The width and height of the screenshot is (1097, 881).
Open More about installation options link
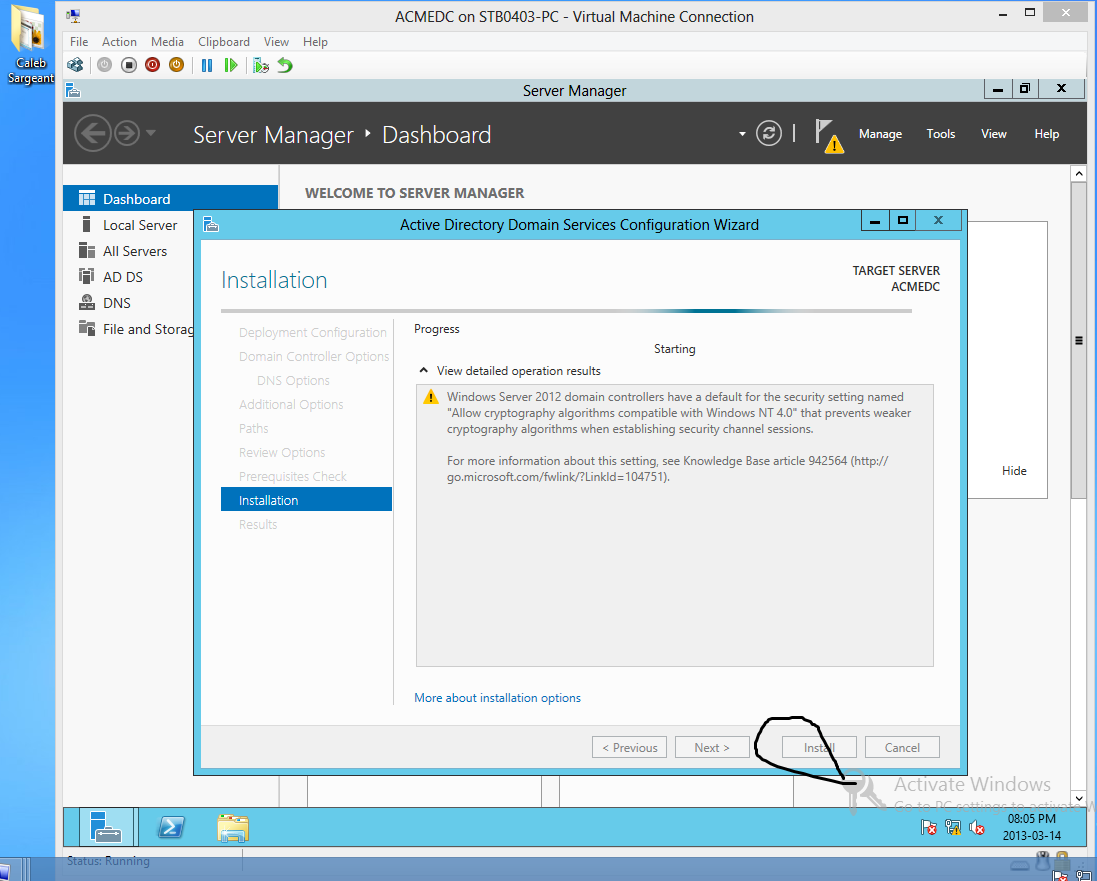pyautogui.click(x=497, y=698)
